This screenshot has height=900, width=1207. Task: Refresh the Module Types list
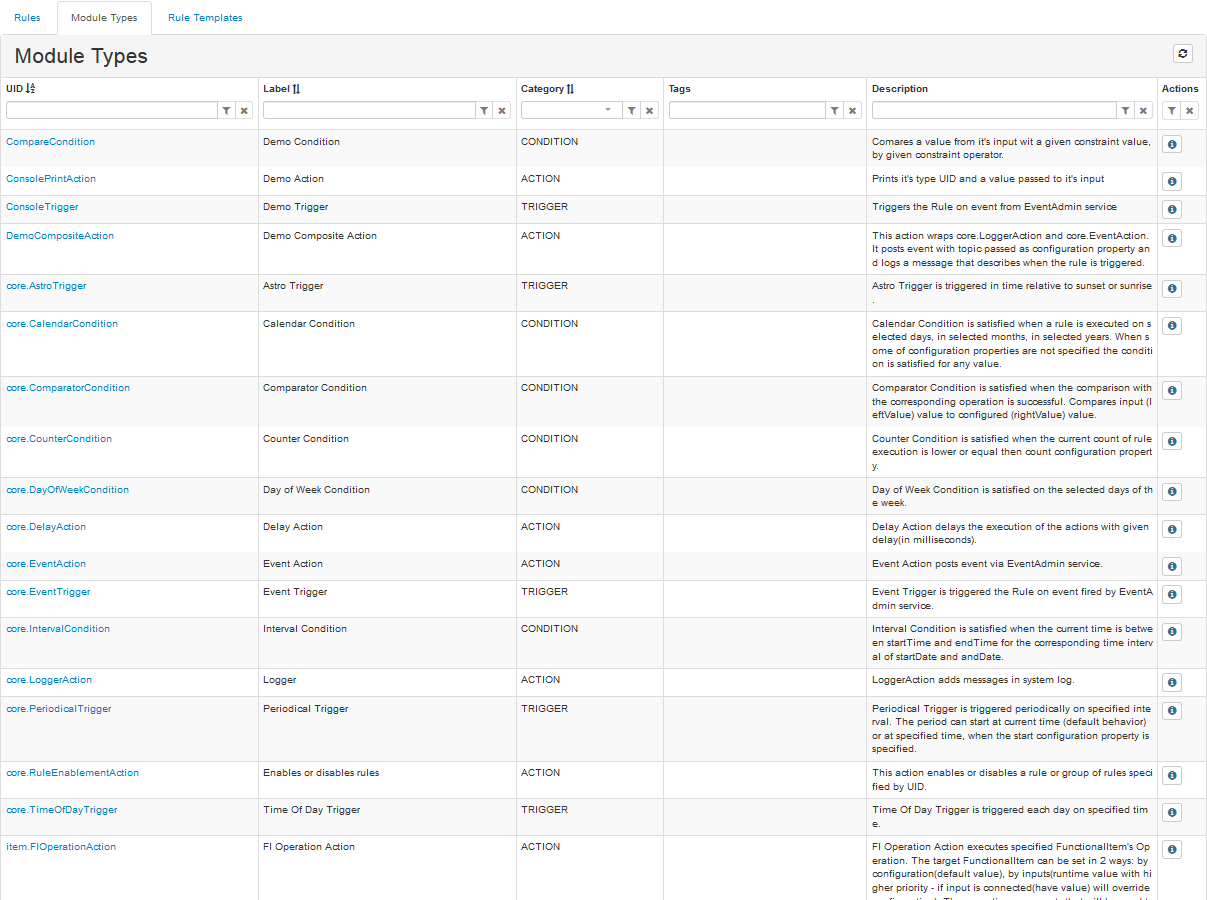[x=1182, y=53]
